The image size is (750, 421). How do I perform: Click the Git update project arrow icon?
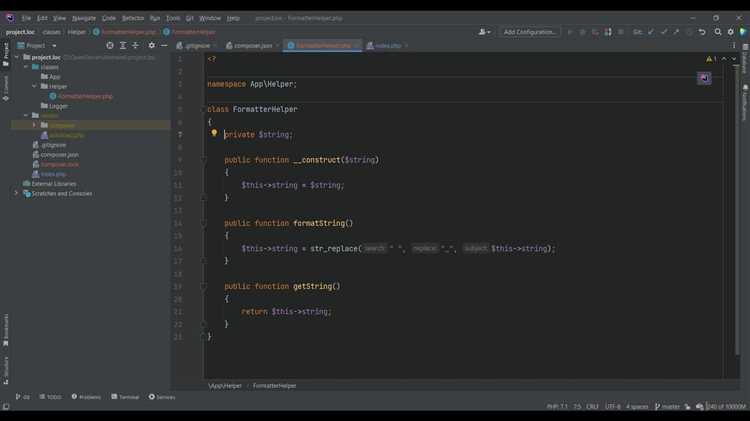coord(650,32)
